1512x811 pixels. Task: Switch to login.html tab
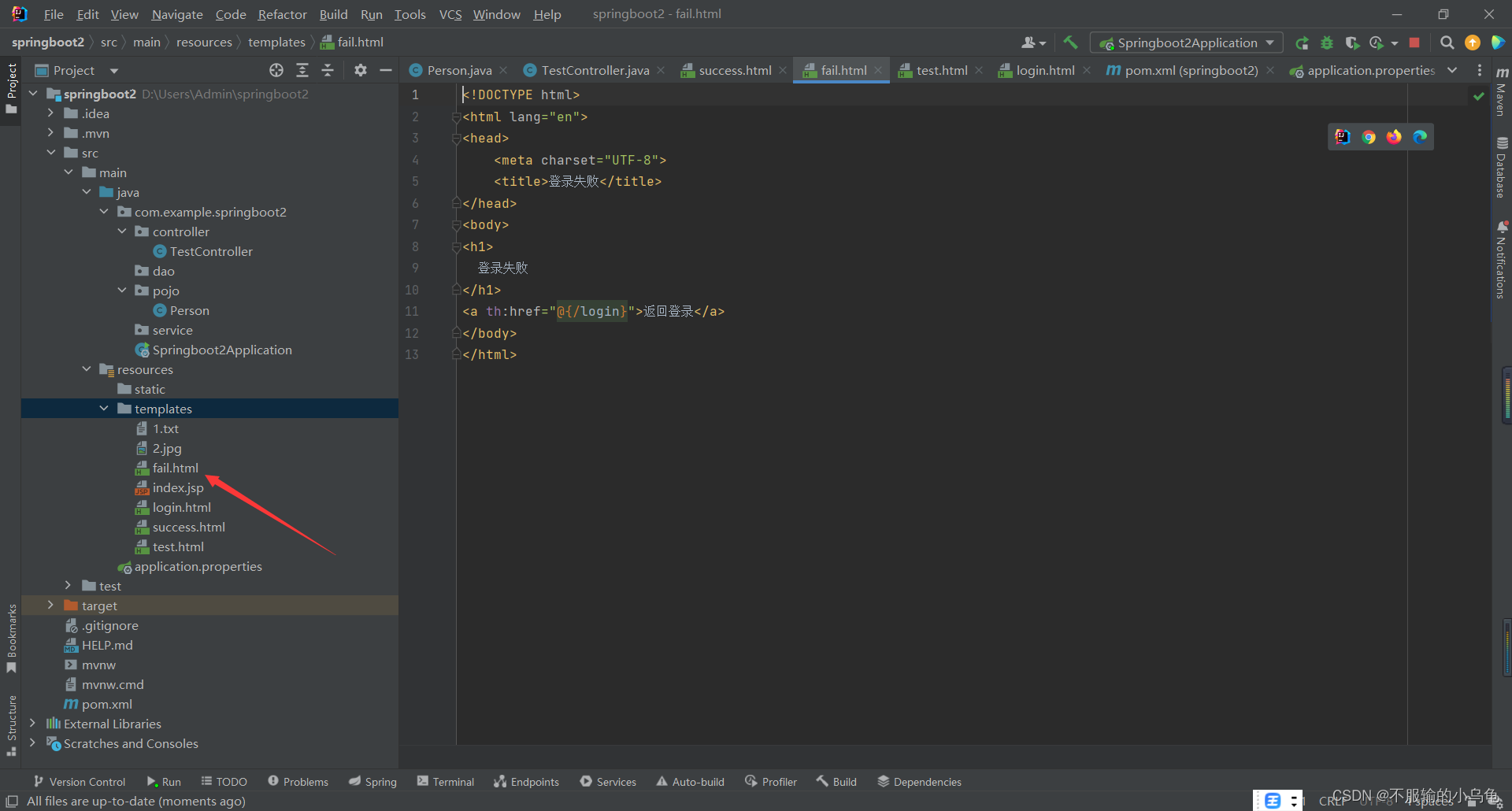click(1045, 70)
